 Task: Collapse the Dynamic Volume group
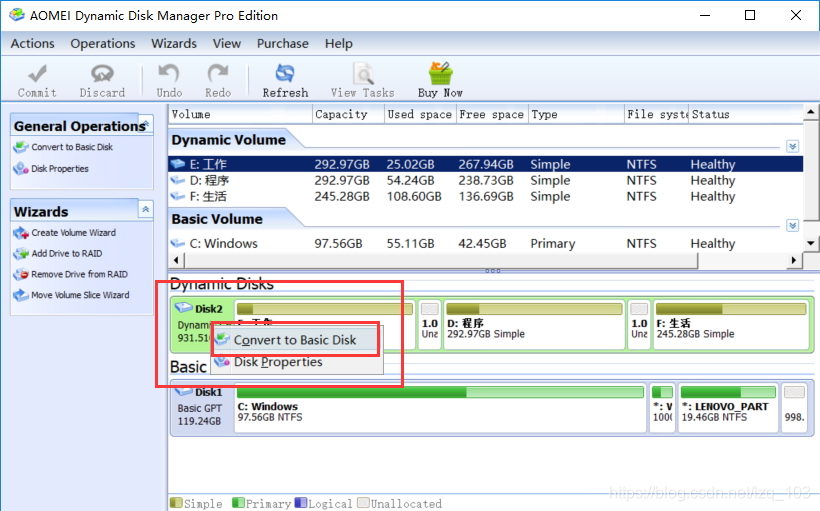pos(793,146)
